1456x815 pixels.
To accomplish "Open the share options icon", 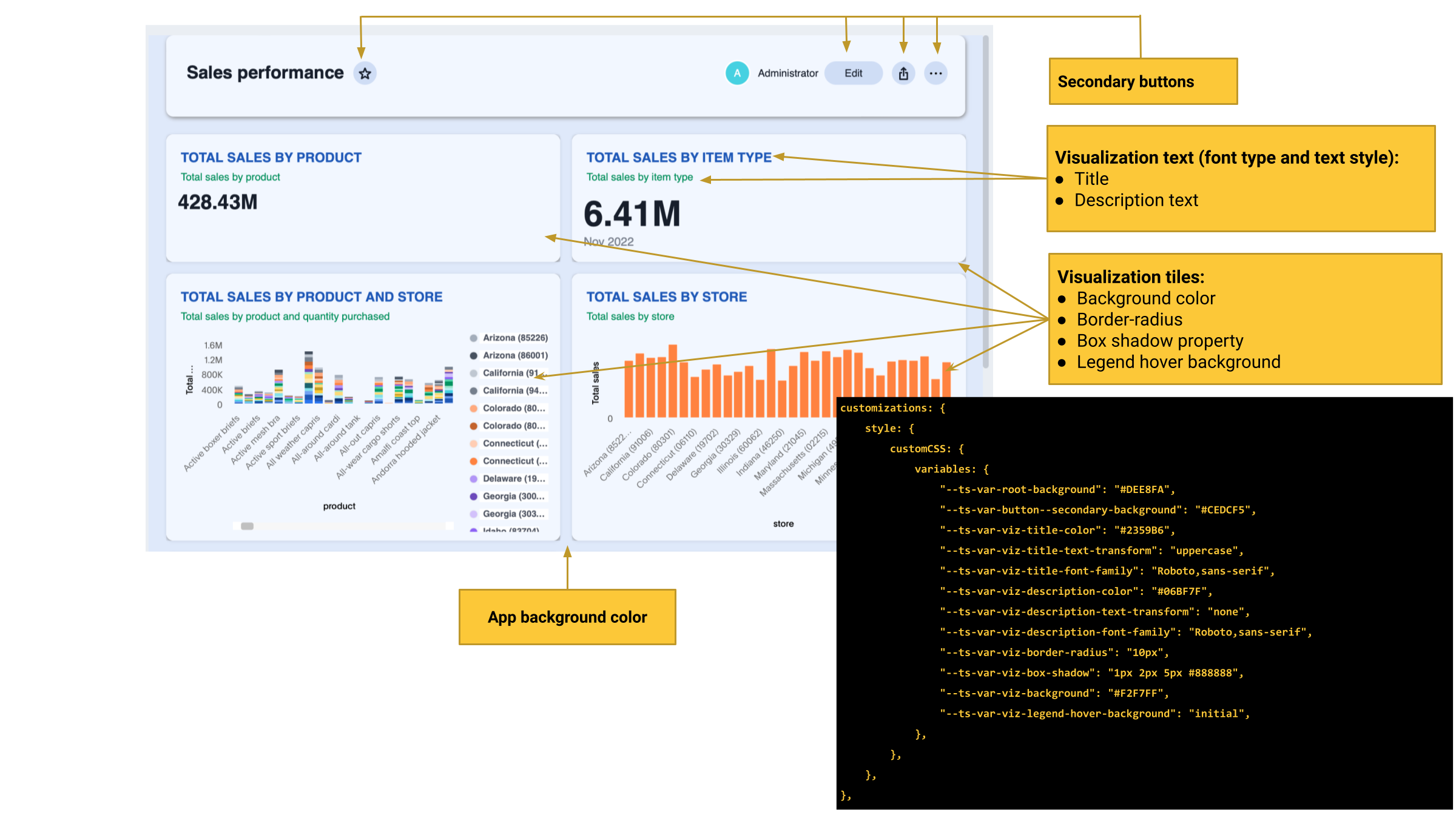I will pos(903,73).
